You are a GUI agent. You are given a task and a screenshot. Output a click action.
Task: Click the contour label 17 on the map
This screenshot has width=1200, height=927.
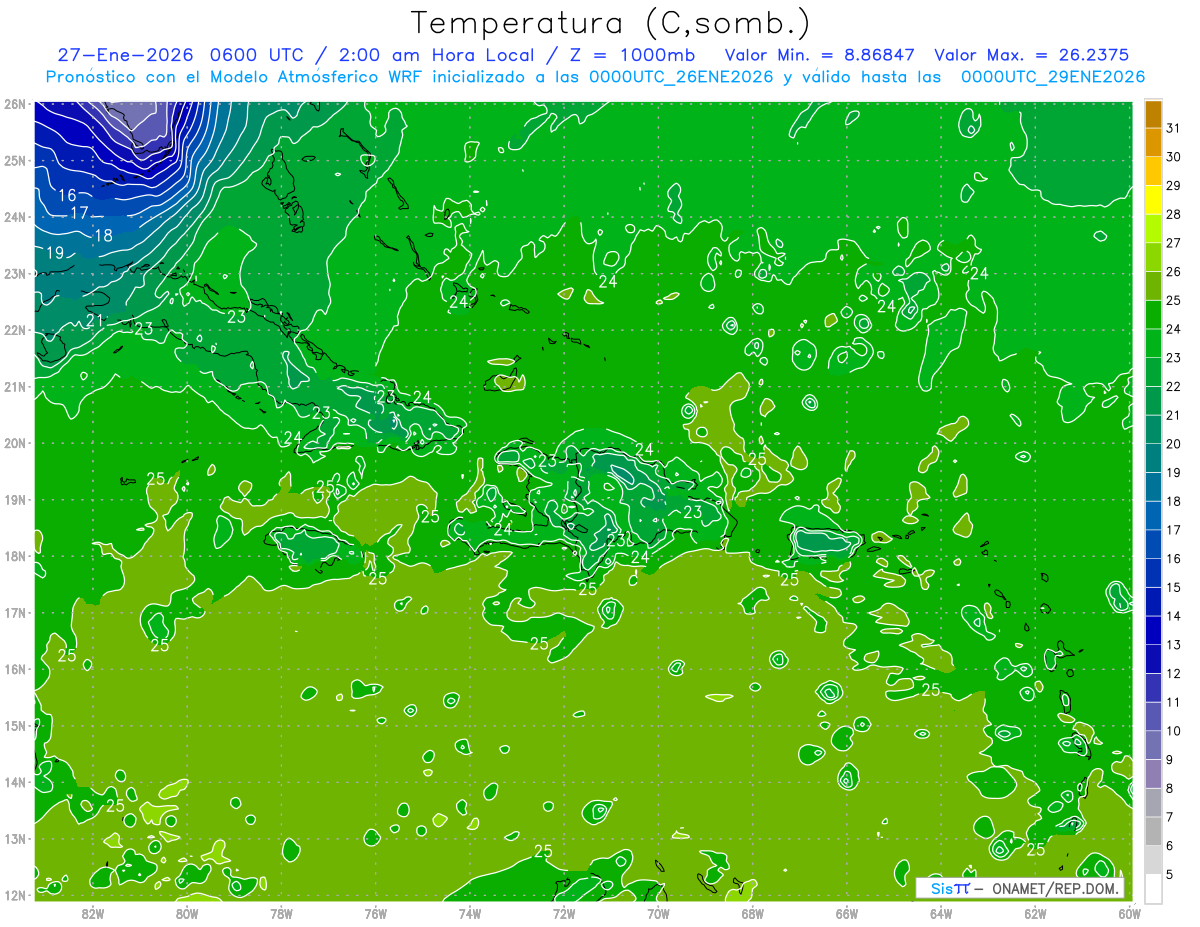(81, 213)
